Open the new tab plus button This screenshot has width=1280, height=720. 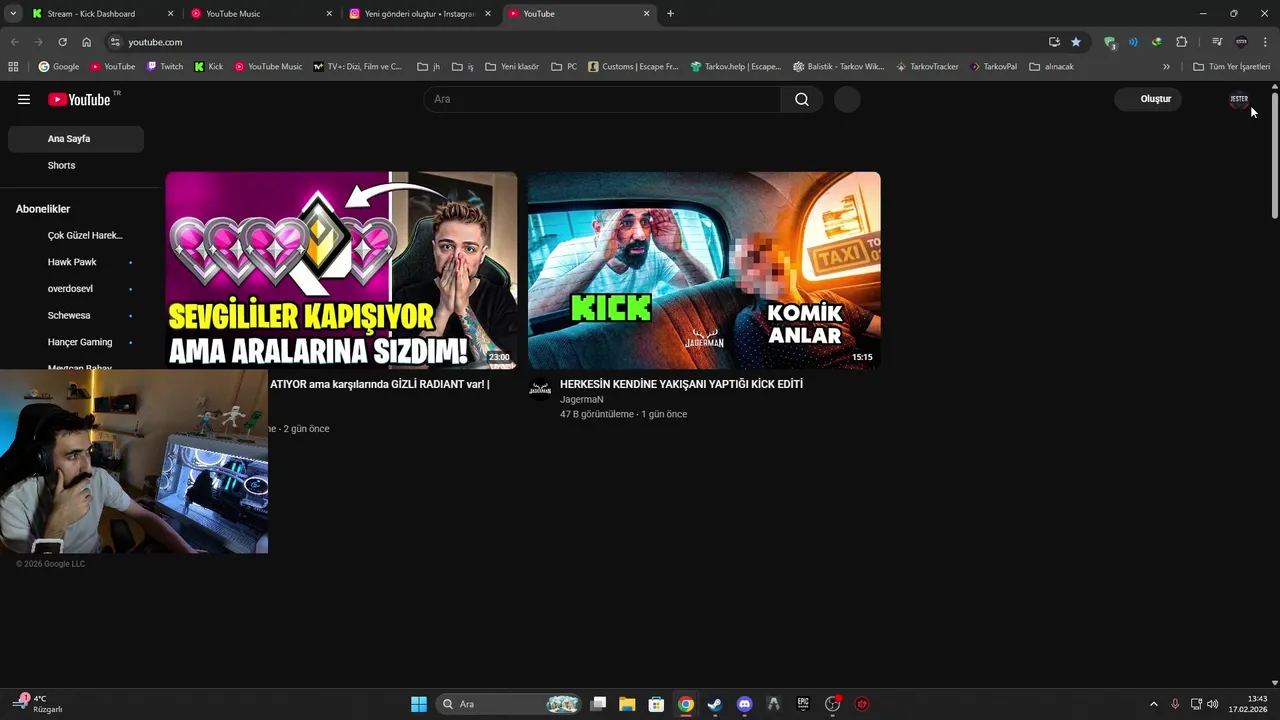(x=670, y=14)
